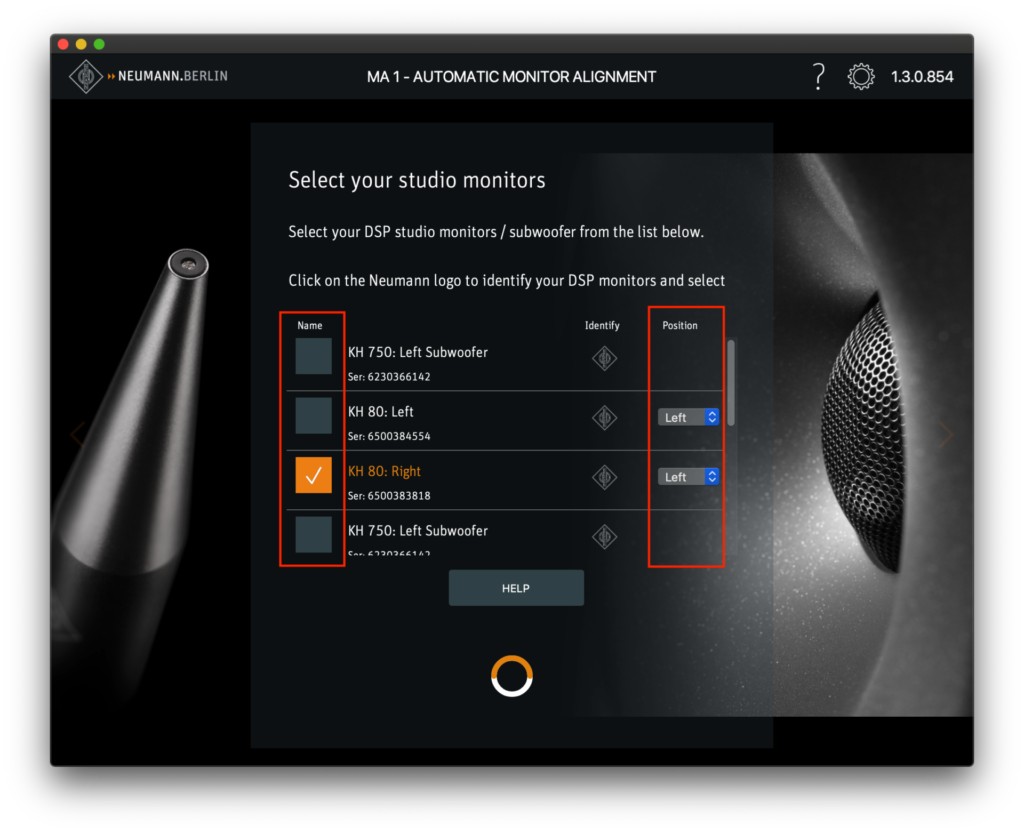This screenshot has width=1024, height=833.
Task: Close the window with the red button
Action: pyautogui.click(x=63, y=44)
